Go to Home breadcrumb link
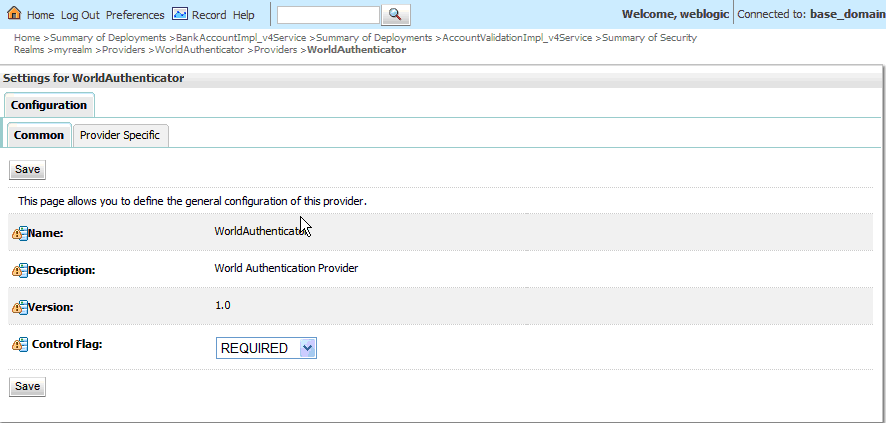 click(27, 38)
